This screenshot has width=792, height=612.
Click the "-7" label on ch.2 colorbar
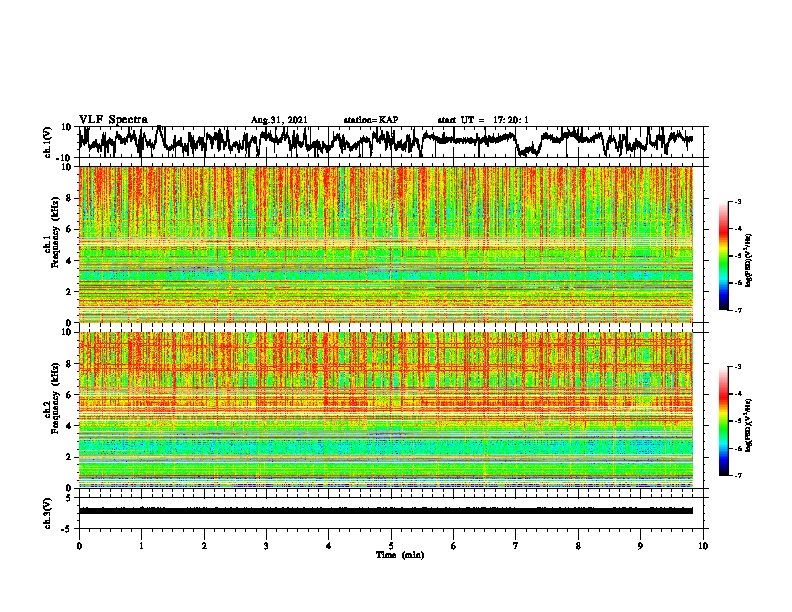pyautogui.click(x=738, y=475)
